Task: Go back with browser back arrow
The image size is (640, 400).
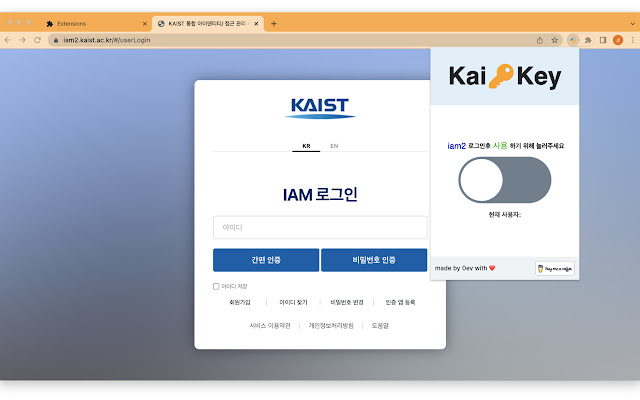Action: tap(8, 40)
